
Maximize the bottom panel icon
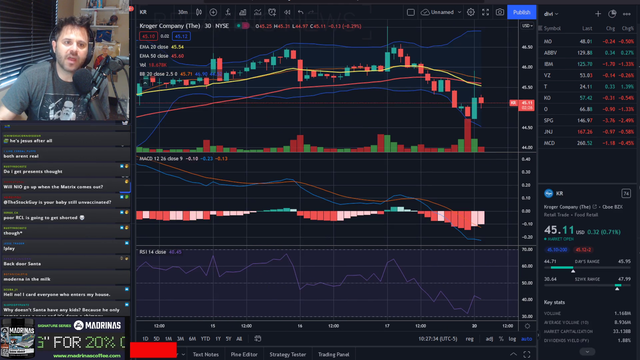coord(527,354)
